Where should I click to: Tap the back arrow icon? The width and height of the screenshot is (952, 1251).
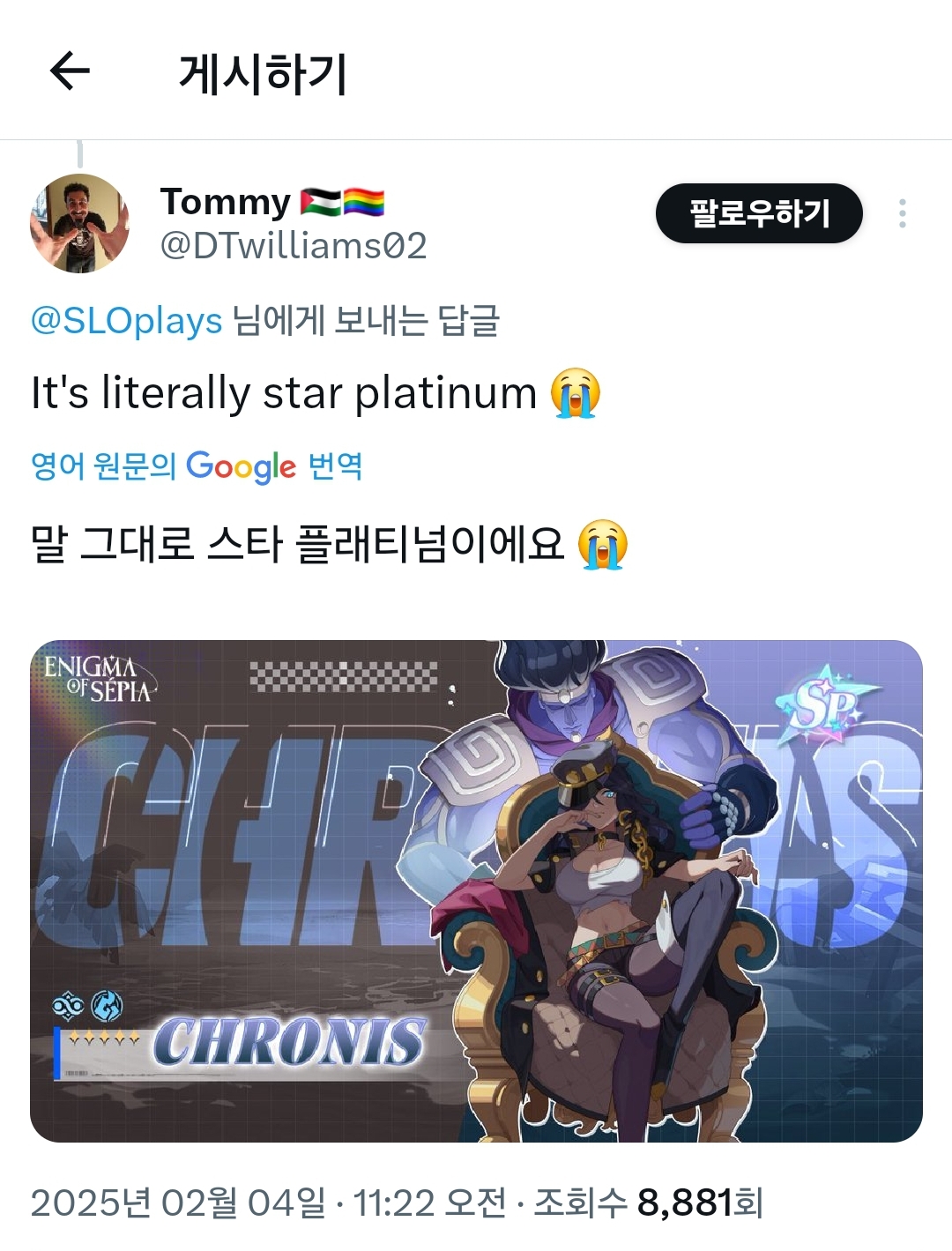pyautogui.click(x=70, y=71)
